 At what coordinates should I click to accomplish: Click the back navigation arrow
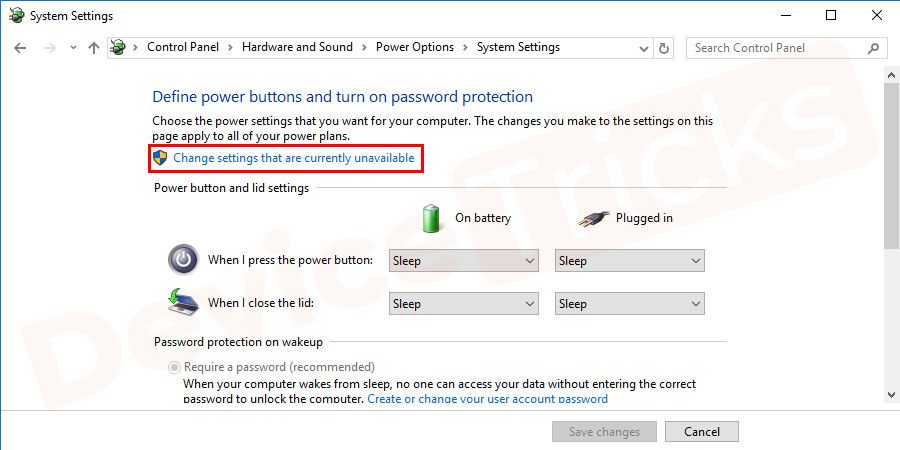(21, 48)
